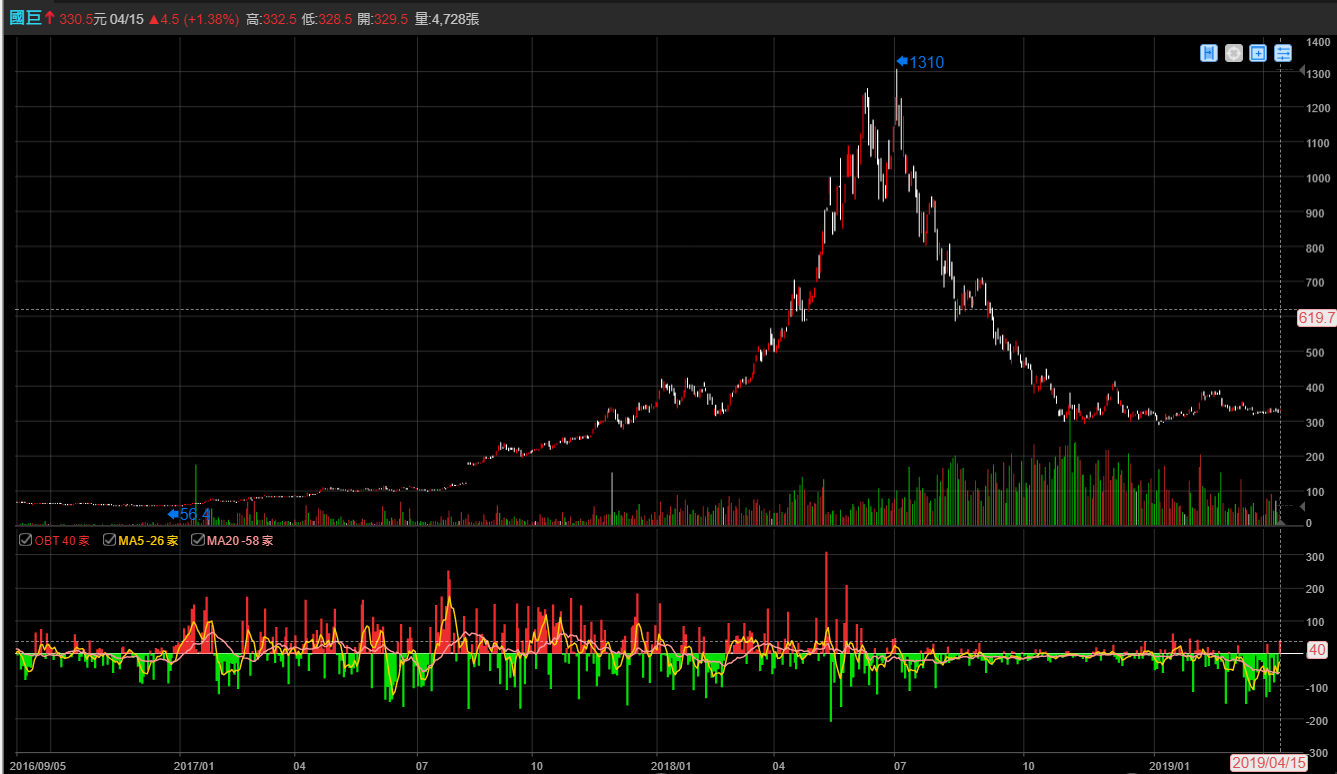Image resolution: width=1337 pixels, height=774 pixels.
Task: Click the 2019/04/15 date label
Action: 1267,763
